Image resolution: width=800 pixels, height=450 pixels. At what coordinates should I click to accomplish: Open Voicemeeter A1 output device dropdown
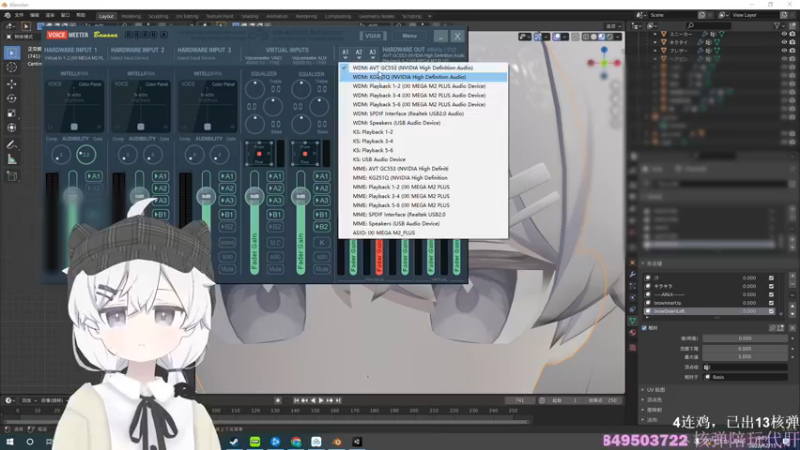coord(345,53)
